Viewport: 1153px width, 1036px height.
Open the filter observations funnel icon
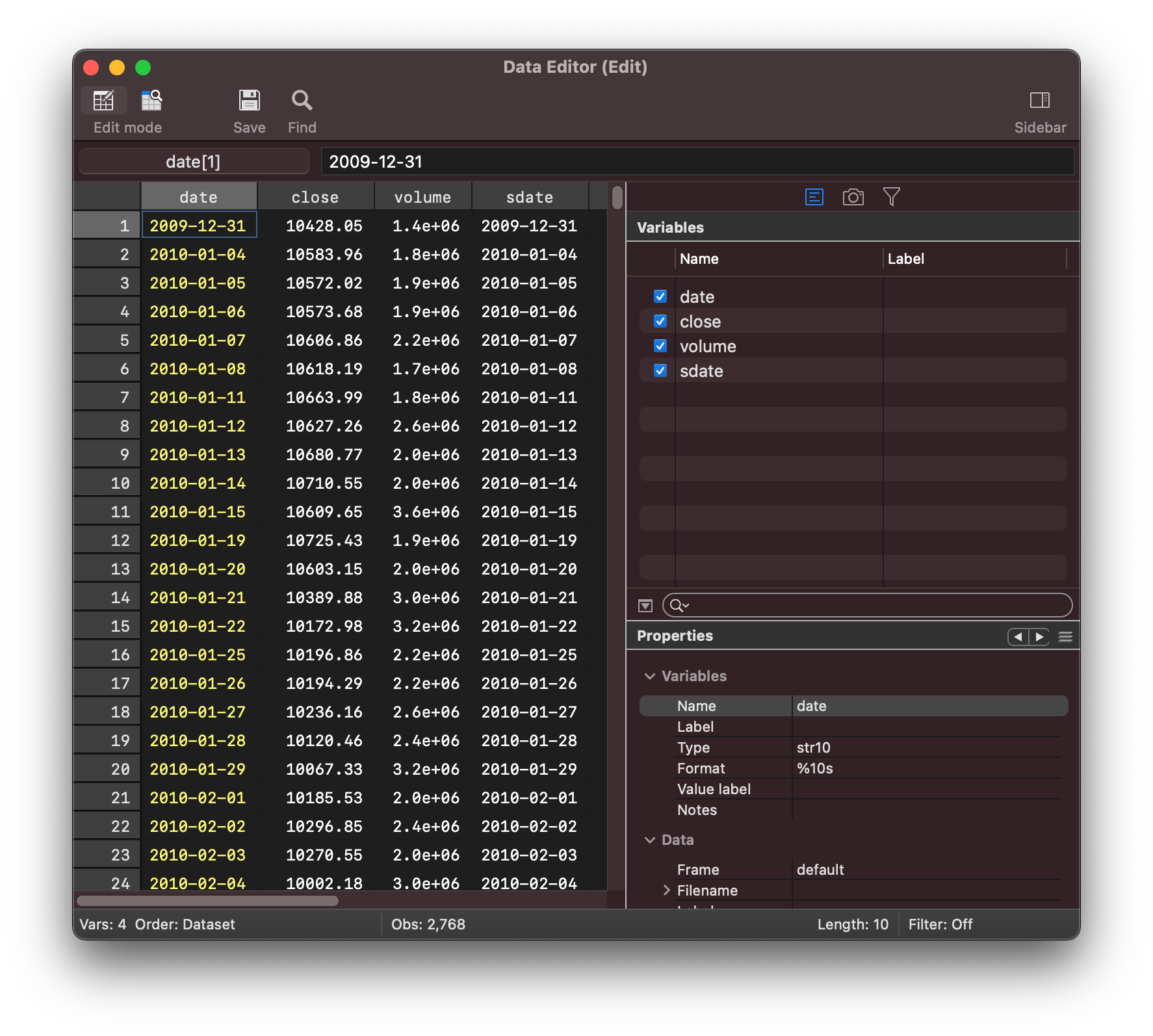(x=892, y=196)
